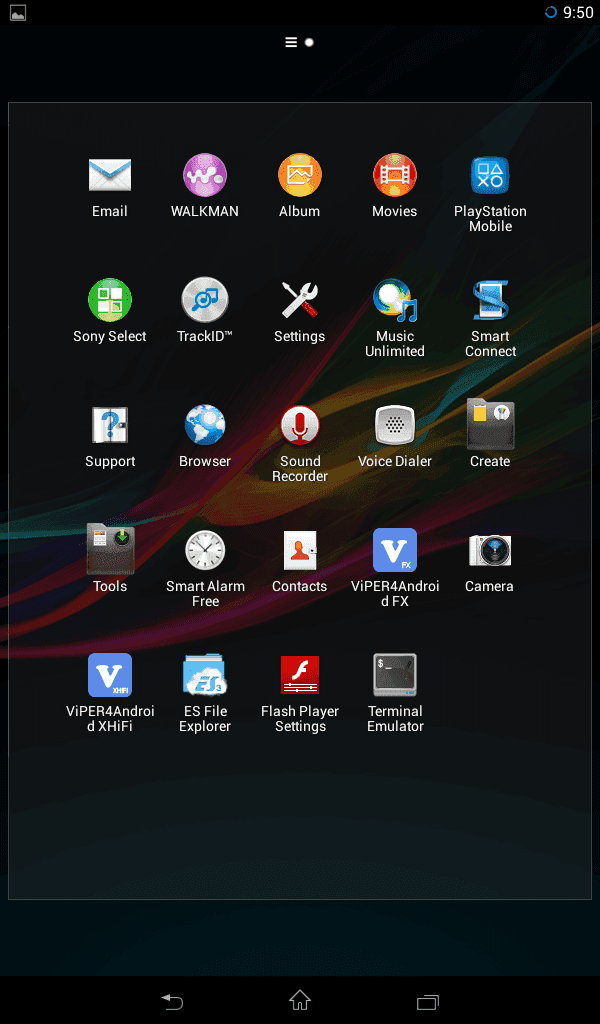The image size is (600, 1024).
Task: Launch the Browser app
Action: coord(205,425)
